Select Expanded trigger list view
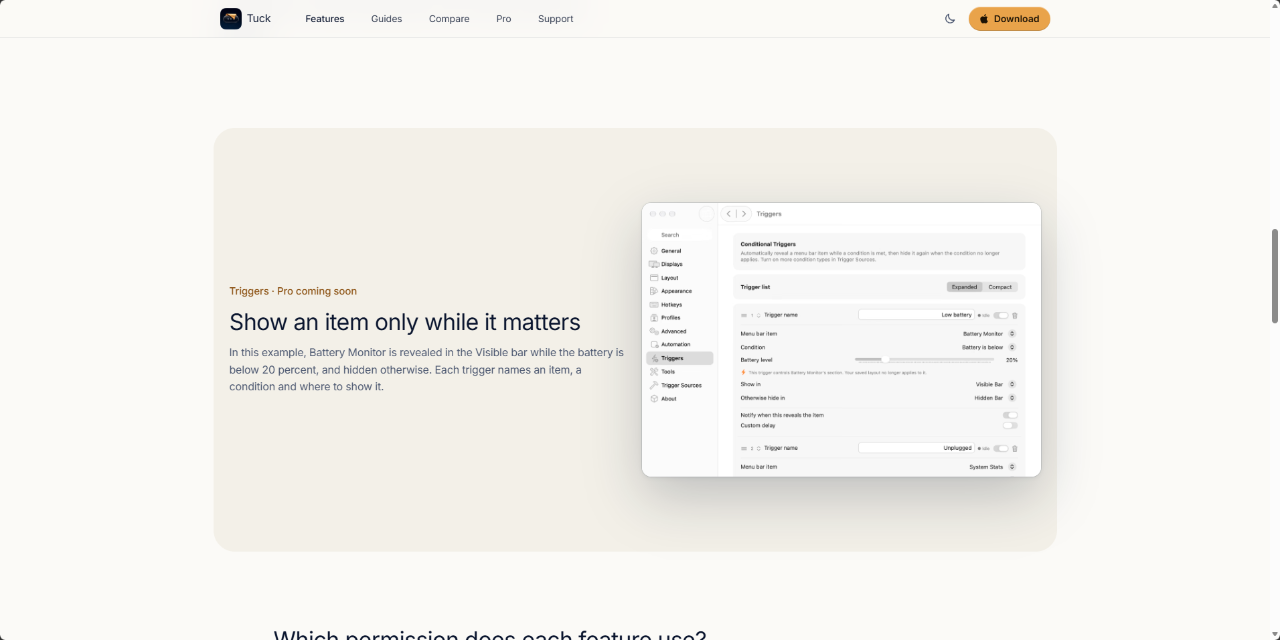 click(965, 287)
